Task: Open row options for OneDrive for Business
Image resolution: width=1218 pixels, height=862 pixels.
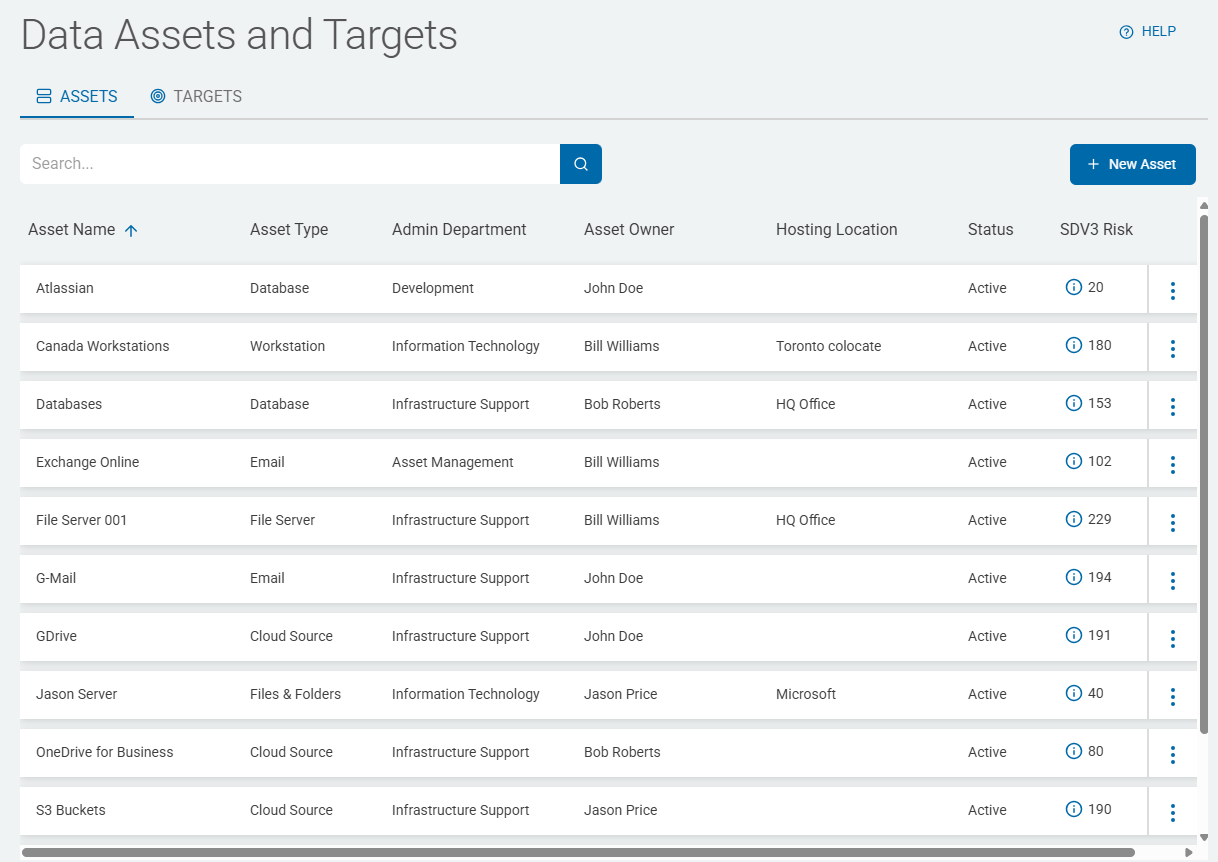Action: tap(1172, 755)
